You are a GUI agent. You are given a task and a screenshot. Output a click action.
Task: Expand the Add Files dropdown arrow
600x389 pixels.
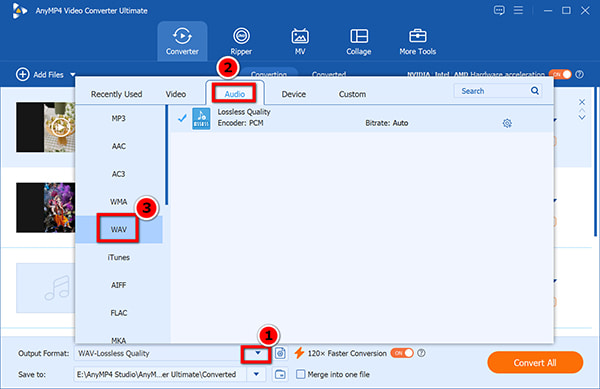coord(72,75)
